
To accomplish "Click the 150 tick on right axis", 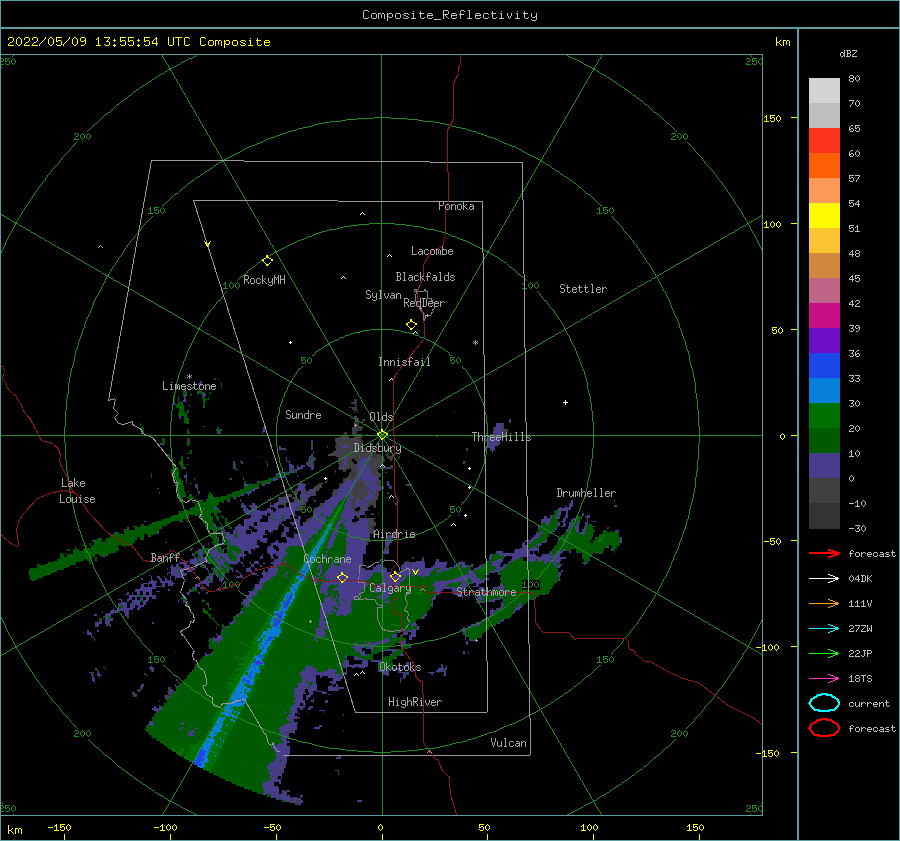I will pyautogui.click(x=772, y=118).
